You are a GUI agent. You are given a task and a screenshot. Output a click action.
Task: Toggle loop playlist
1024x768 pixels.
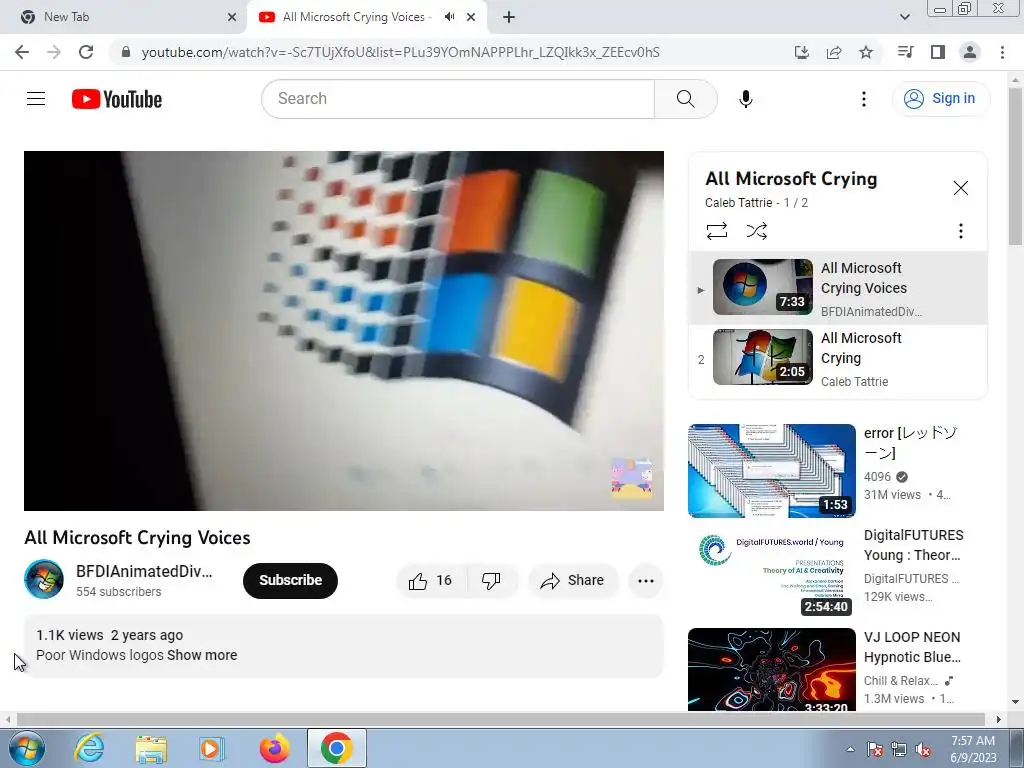tap(716, 231)
